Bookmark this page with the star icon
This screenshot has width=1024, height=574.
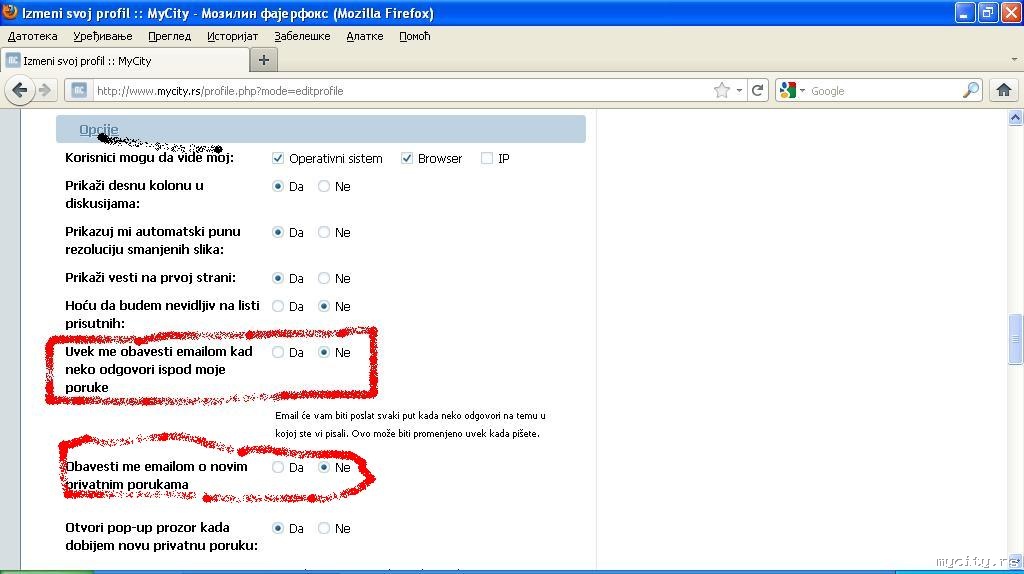coord(722,91)
